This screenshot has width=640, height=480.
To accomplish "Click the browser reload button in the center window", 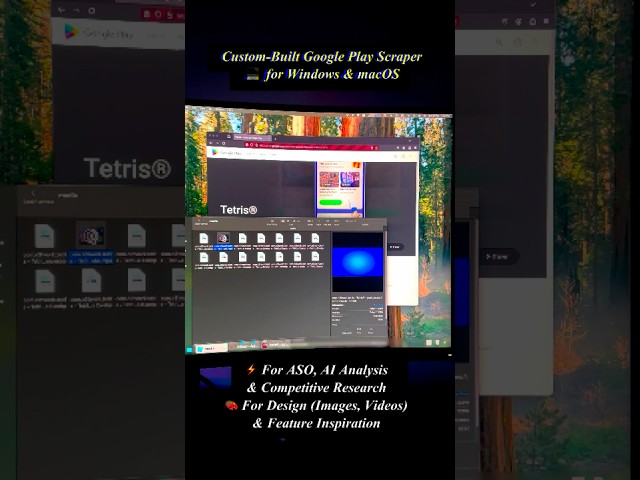I will tap(223, 143).
